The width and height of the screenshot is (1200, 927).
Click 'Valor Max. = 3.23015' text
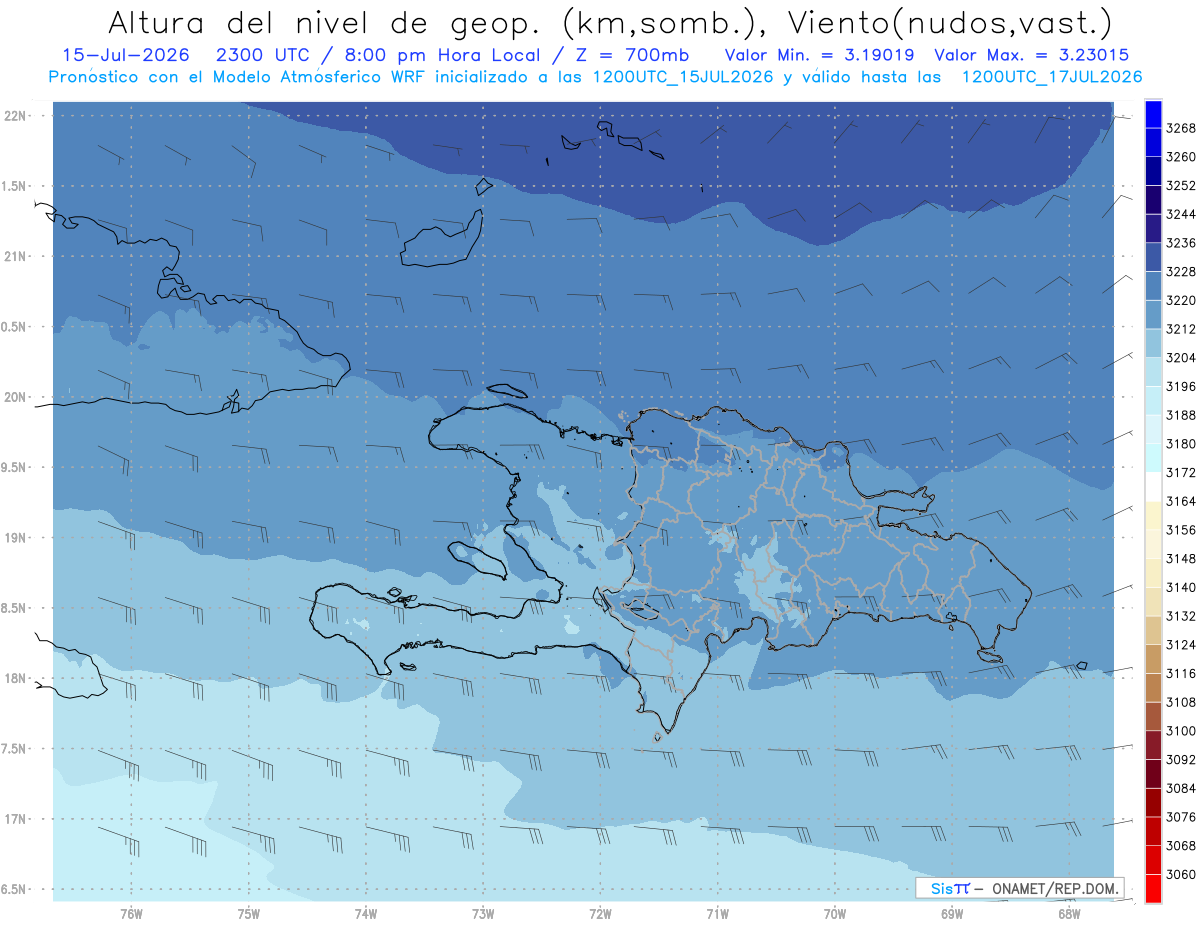point(1032,56)
